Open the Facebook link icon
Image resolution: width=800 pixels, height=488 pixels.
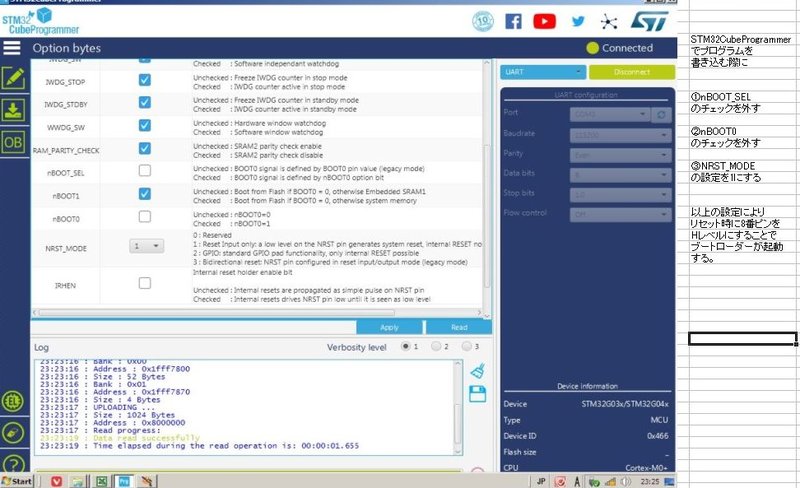(x=513, y=21)
